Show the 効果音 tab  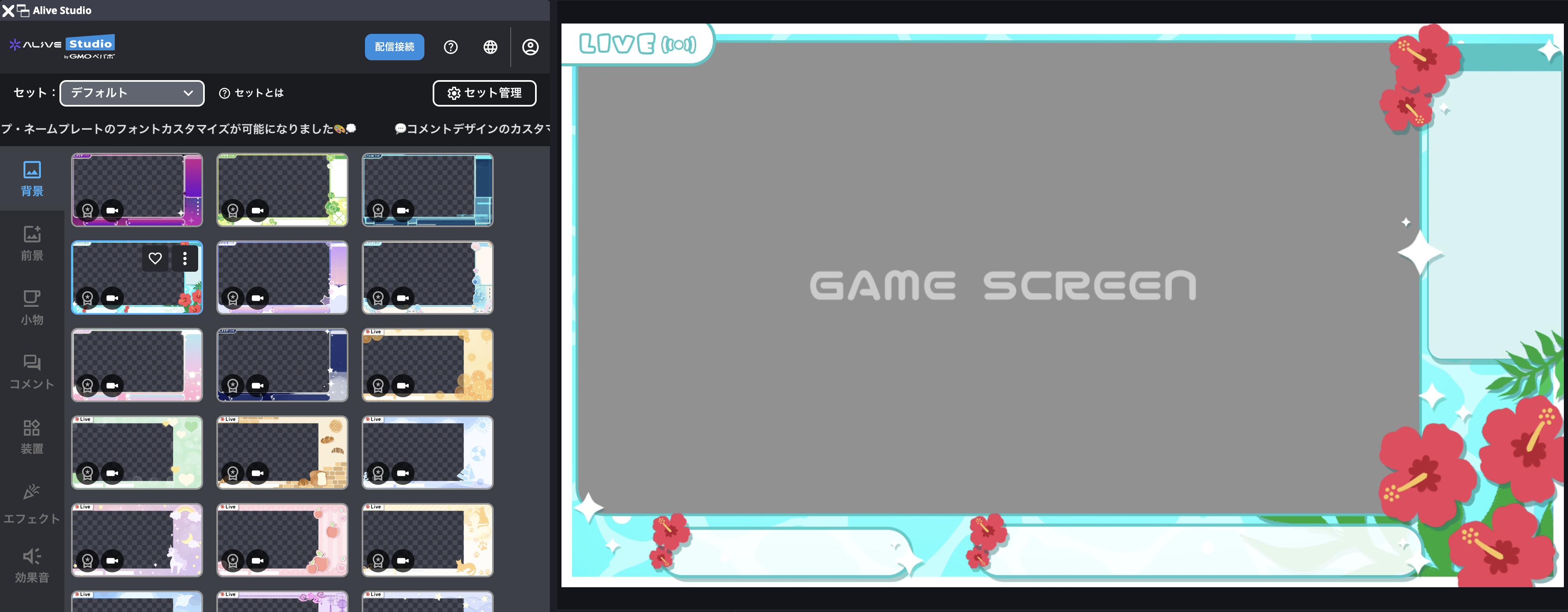coord(32,566)
